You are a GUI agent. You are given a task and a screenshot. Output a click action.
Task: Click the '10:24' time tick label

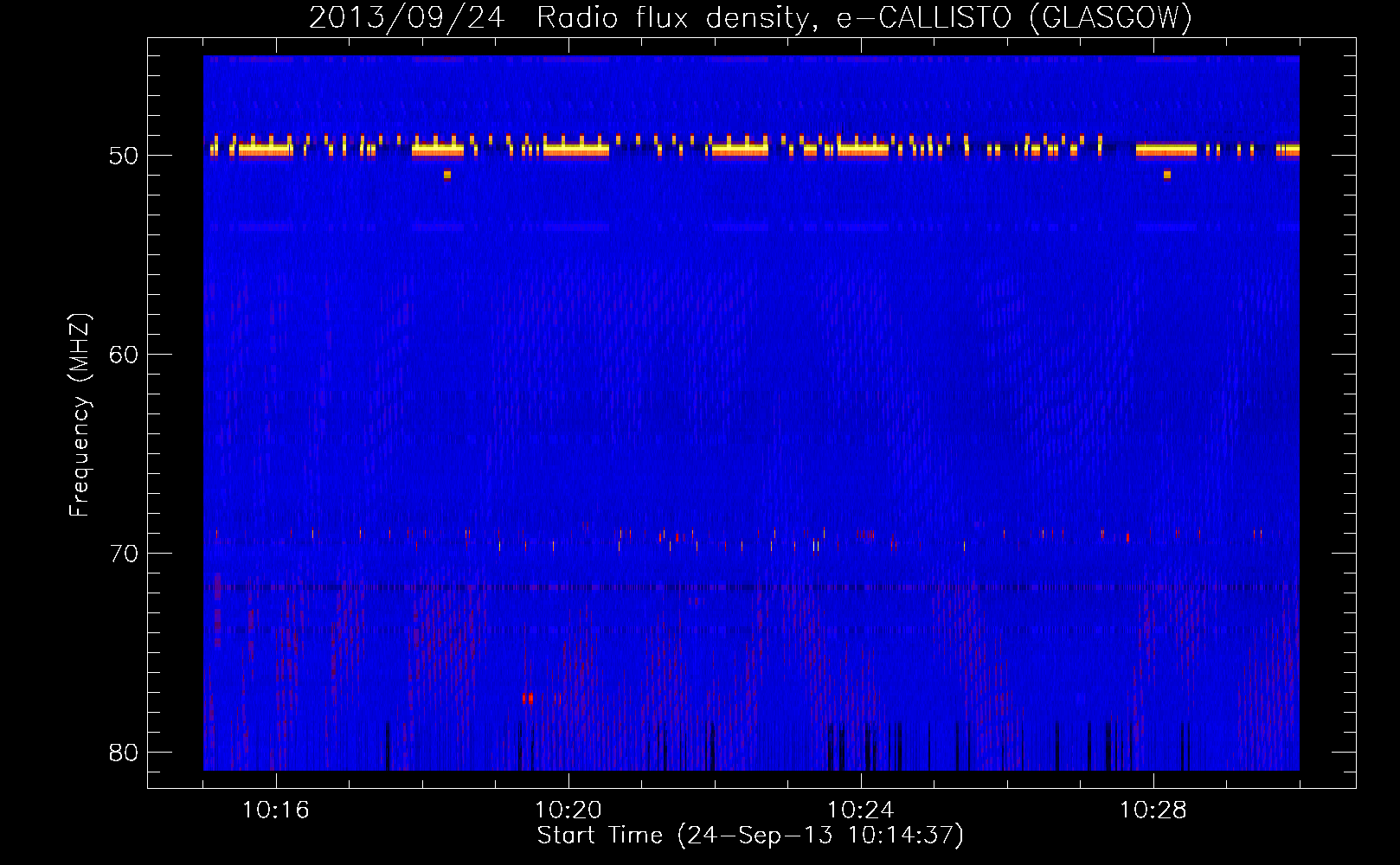click(x=860, y=811)
